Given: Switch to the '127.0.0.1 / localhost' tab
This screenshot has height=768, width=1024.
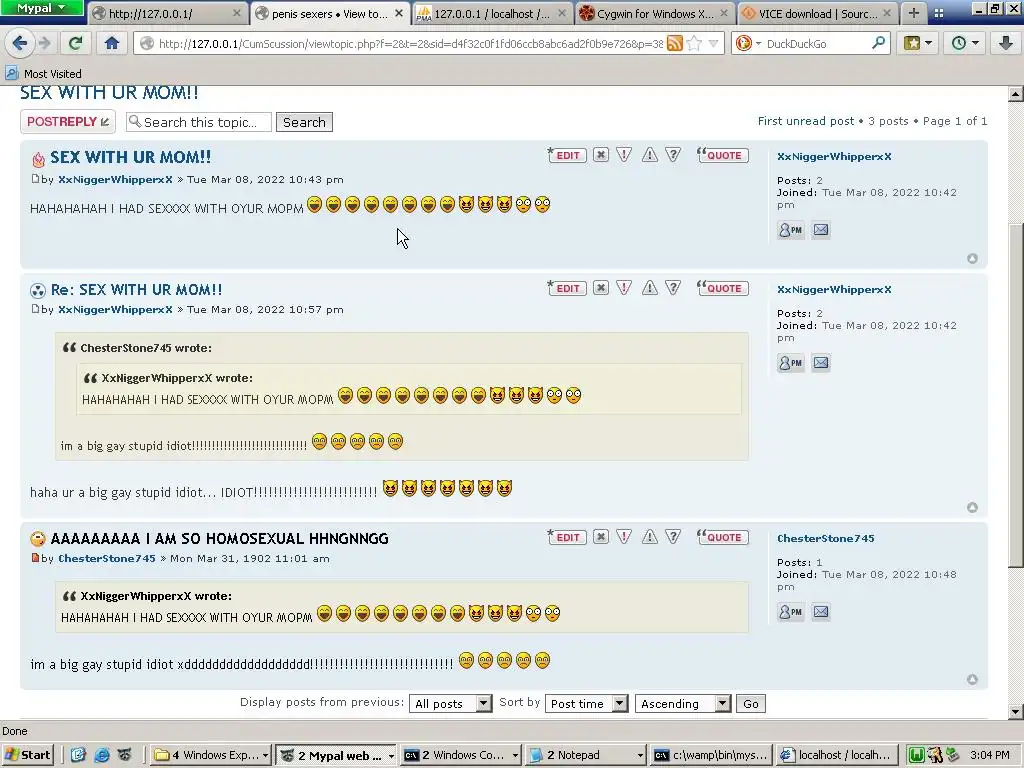Looking at the screenshot, I should click(x=491, y=13).
